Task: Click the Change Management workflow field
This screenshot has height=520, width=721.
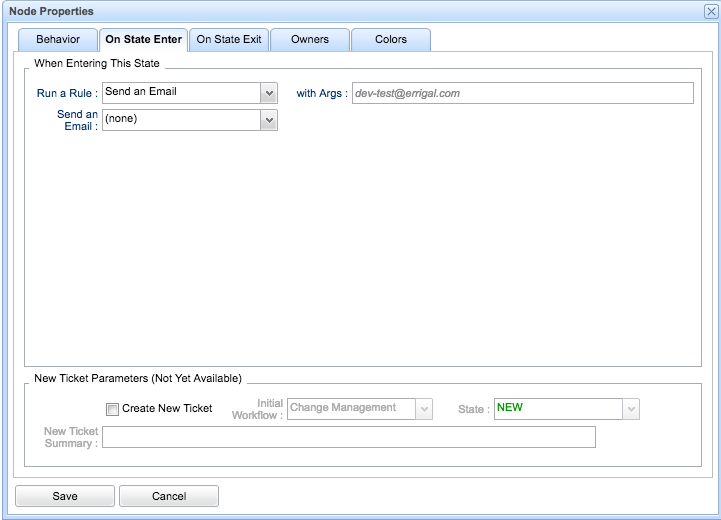Action: 350,409
